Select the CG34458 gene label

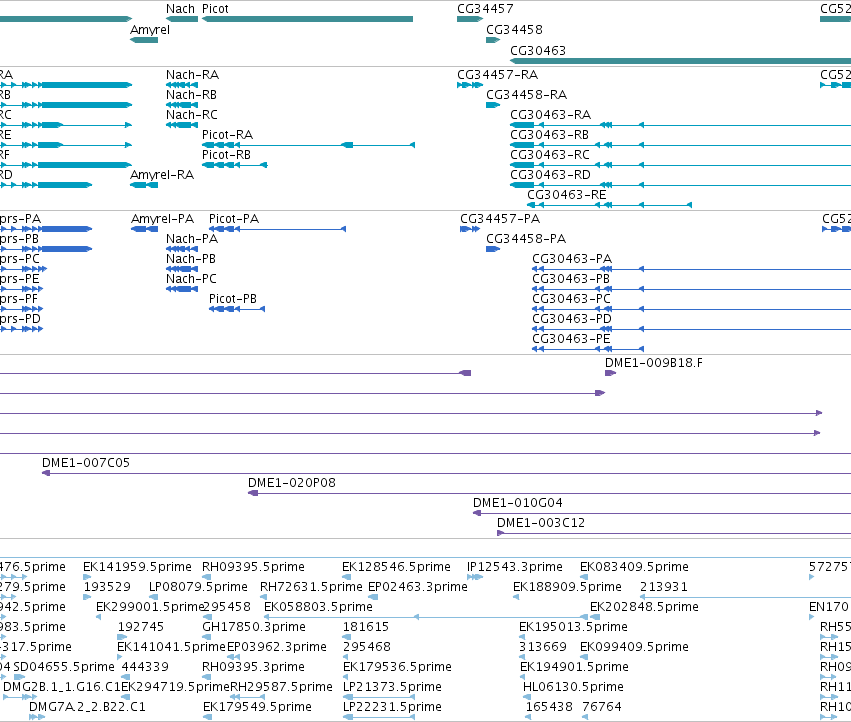pos(514,30)
